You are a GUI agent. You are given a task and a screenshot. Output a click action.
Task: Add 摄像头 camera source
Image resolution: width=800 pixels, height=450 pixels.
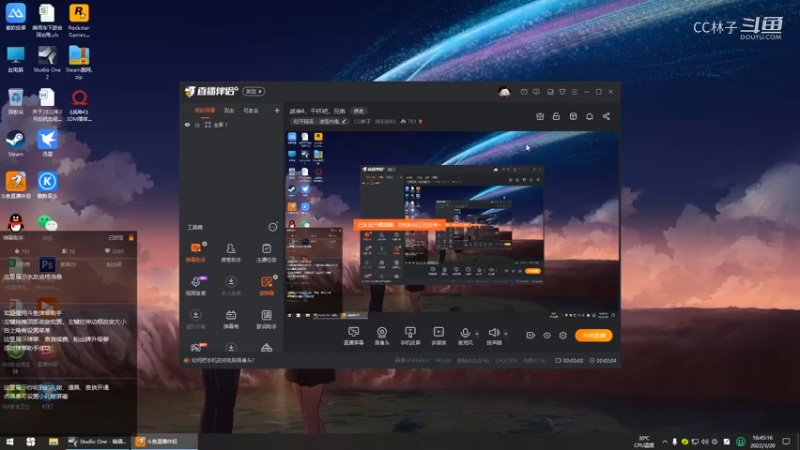pyautogui.click(x=382, y=336)
